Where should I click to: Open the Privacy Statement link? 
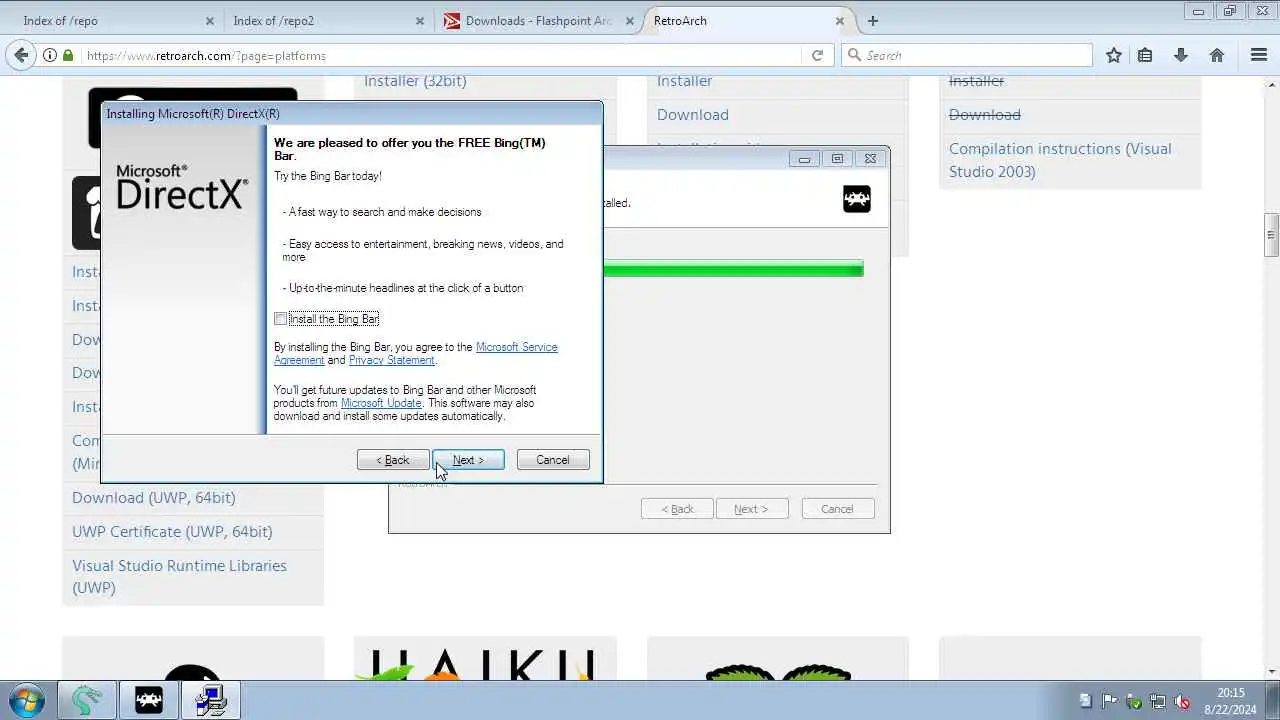(391, 360)
